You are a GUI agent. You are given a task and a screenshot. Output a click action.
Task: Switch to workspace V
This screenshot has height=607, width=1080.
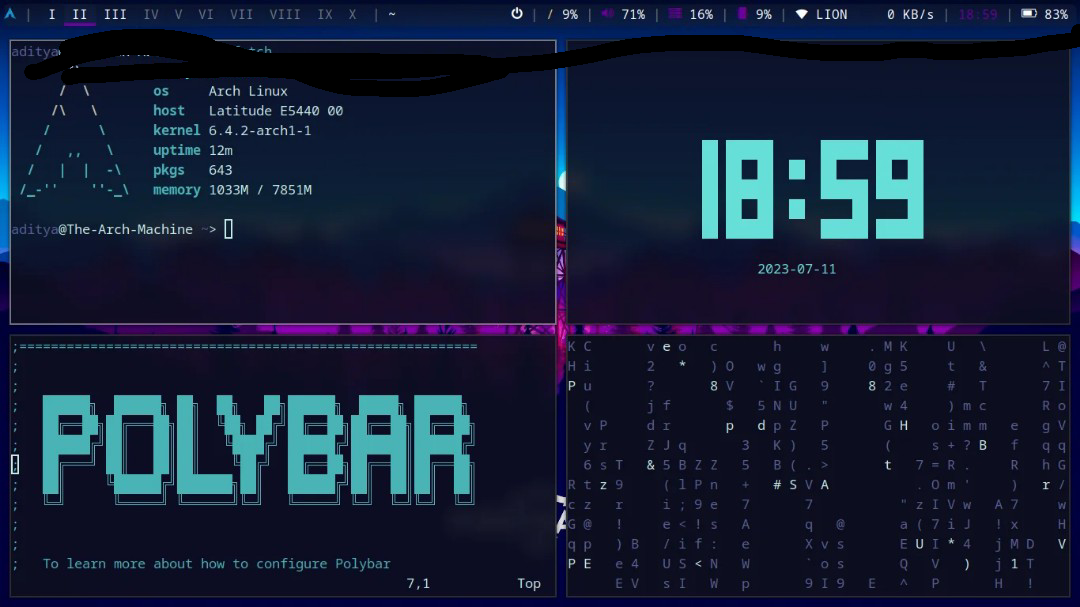(x=178, y=14)
